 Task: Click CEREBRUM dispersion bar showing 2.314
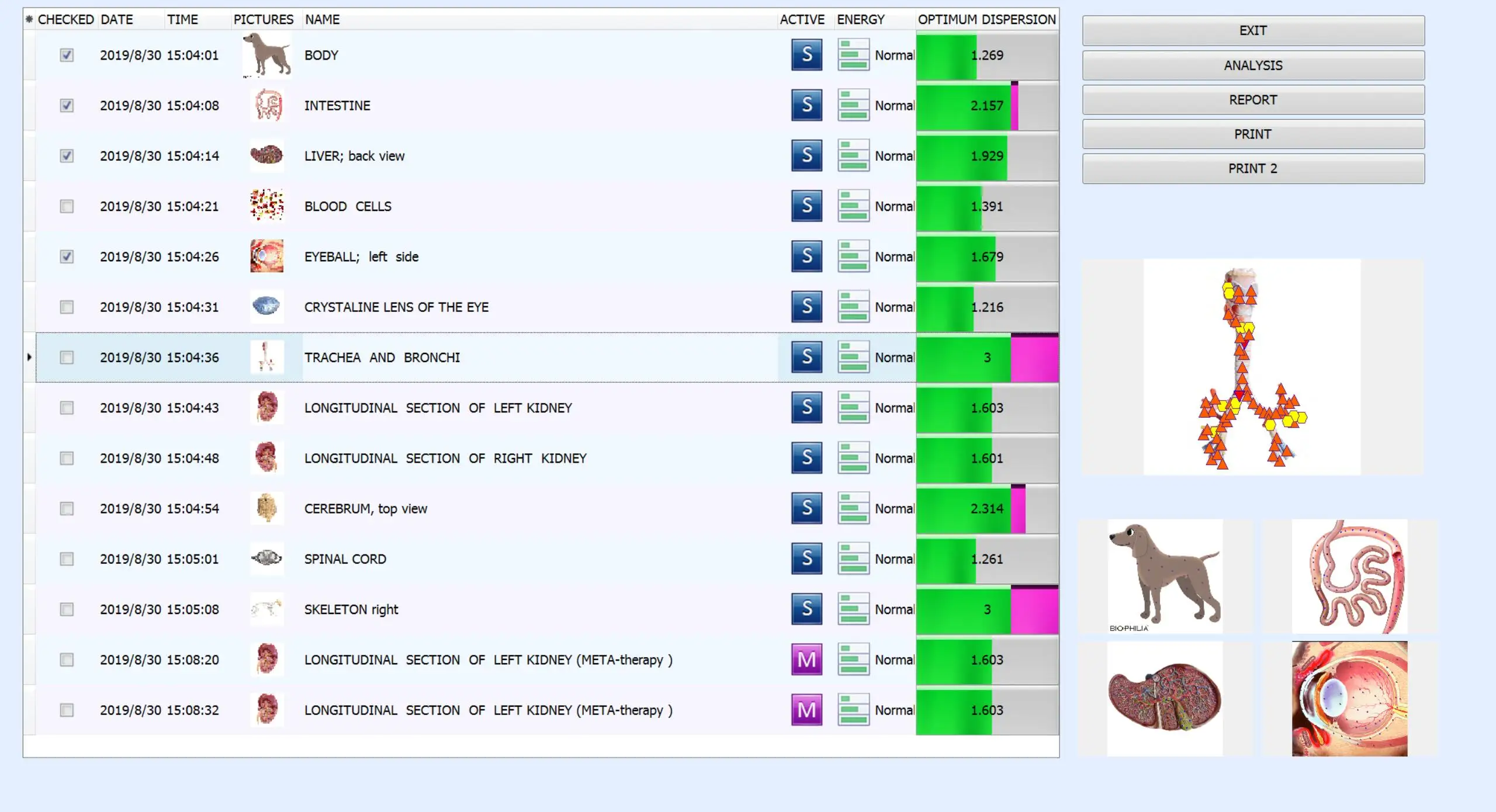pyautogui.click(x=986, y=508)
